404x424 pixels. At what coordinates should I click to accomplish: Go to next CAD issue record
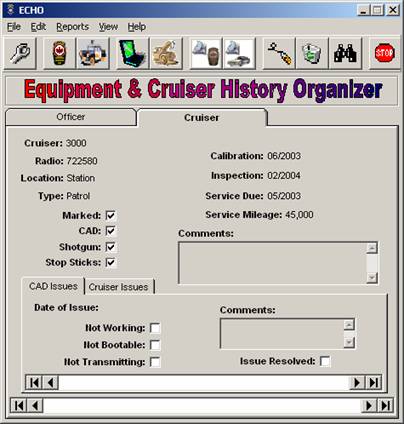pos(357,383)
